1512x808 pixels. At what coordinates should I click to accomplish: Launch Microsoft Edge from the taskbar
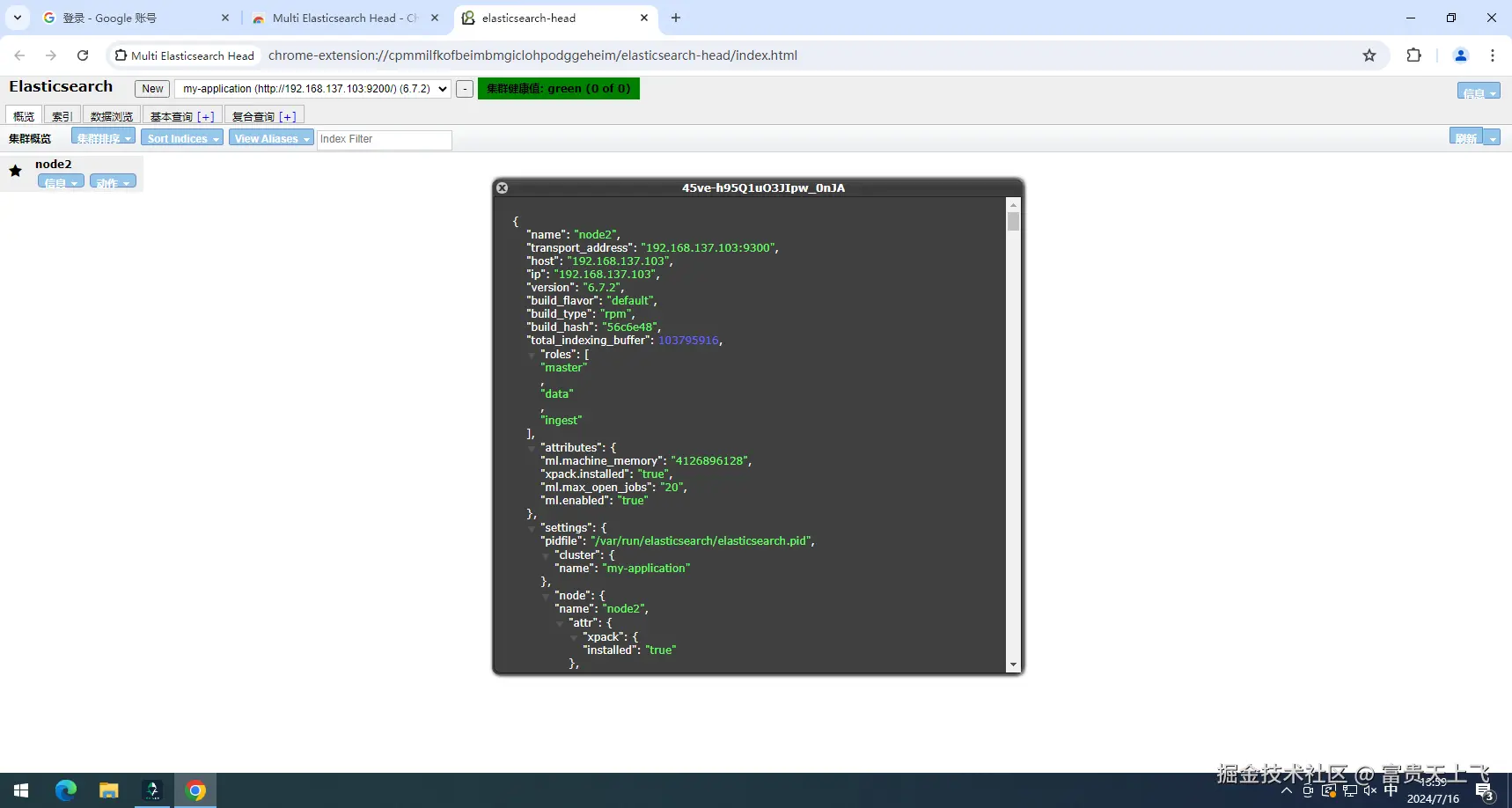(66, 790)
